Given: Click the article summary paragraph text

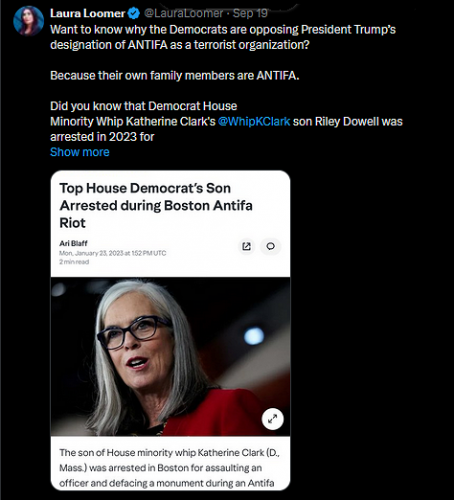Looking at the screenshot, I should (169, 468).
